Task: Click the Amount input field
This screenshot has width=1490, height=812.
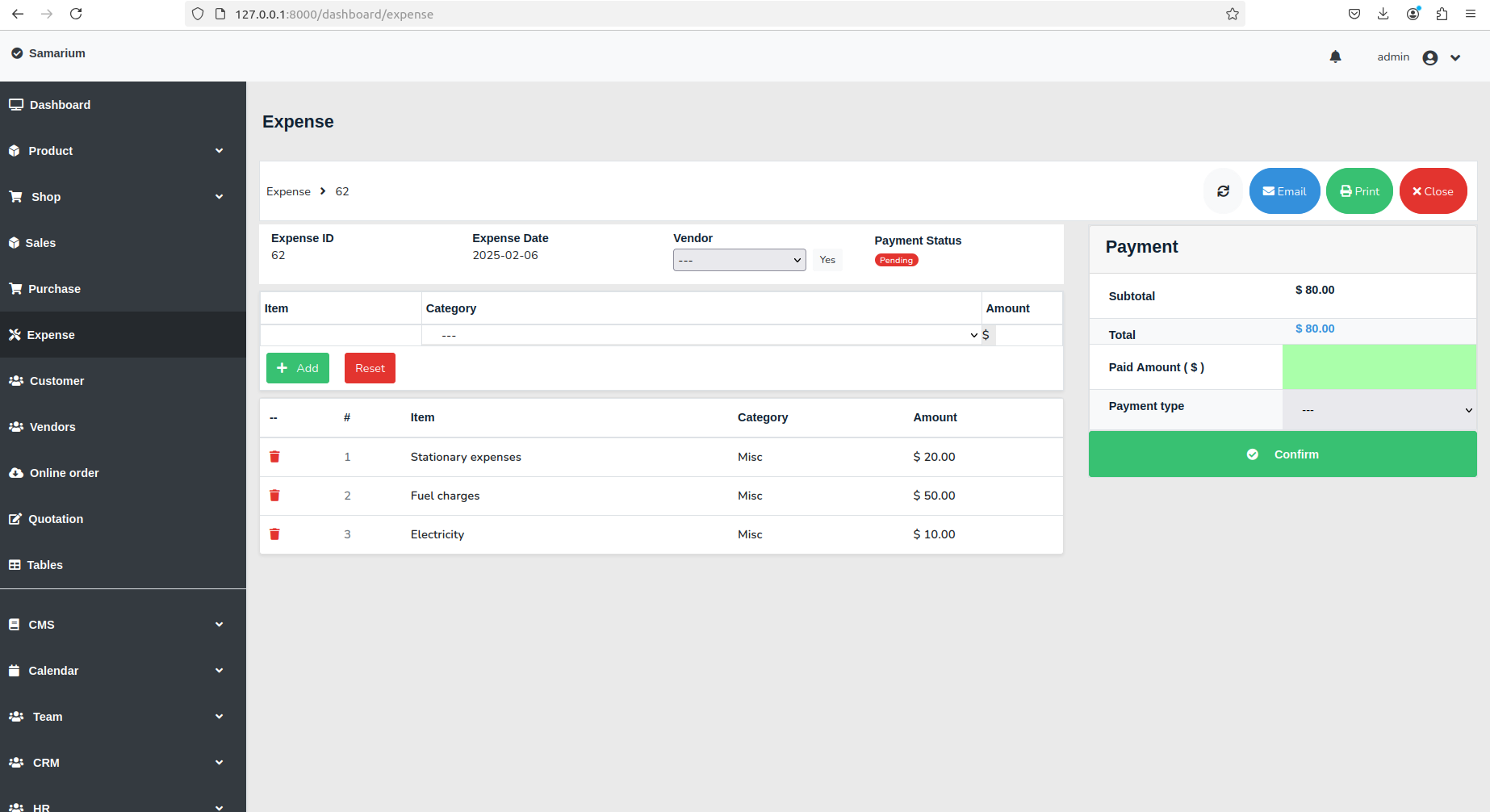Action: click(x=1028, y=335)
